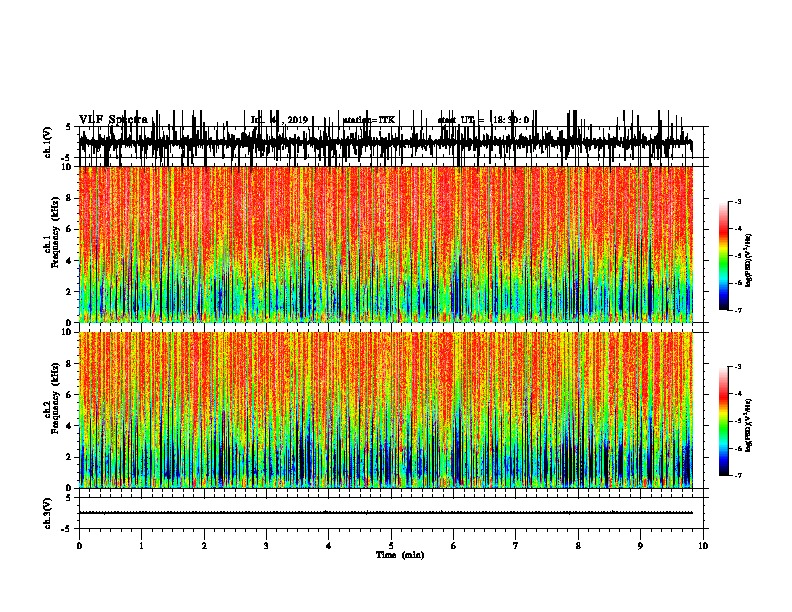Click the ch.2 color bar PSD unit label
Viewport: 792px width, 612px height.
click(x=749, y=425)
